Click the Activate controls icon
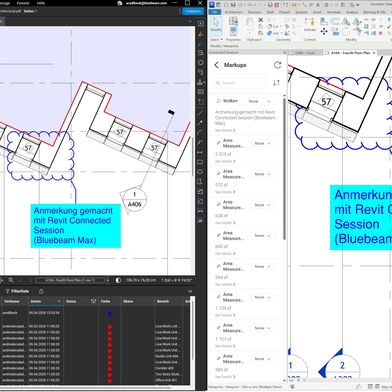This screenshot has height=392, width=392. click(x=310, y=24)
